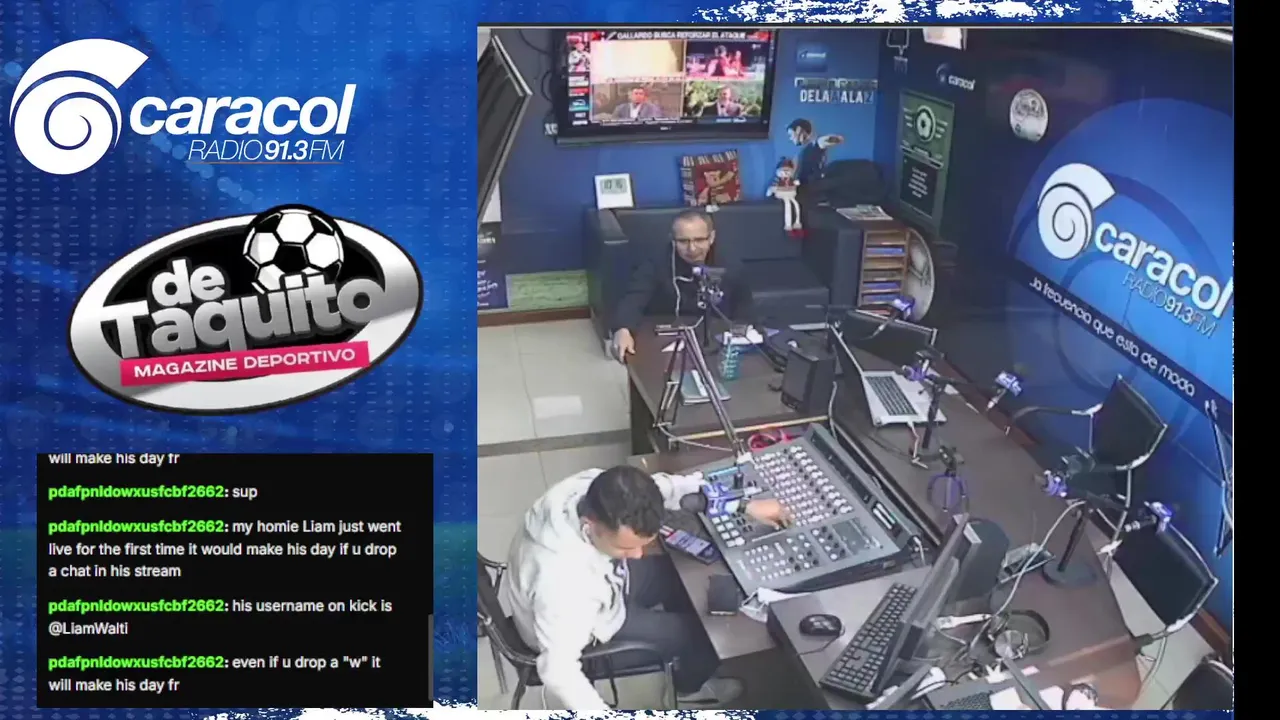Click chat message 'my homie Liam just went live'
1280x720 pixels.
click(x=225, y=548)
